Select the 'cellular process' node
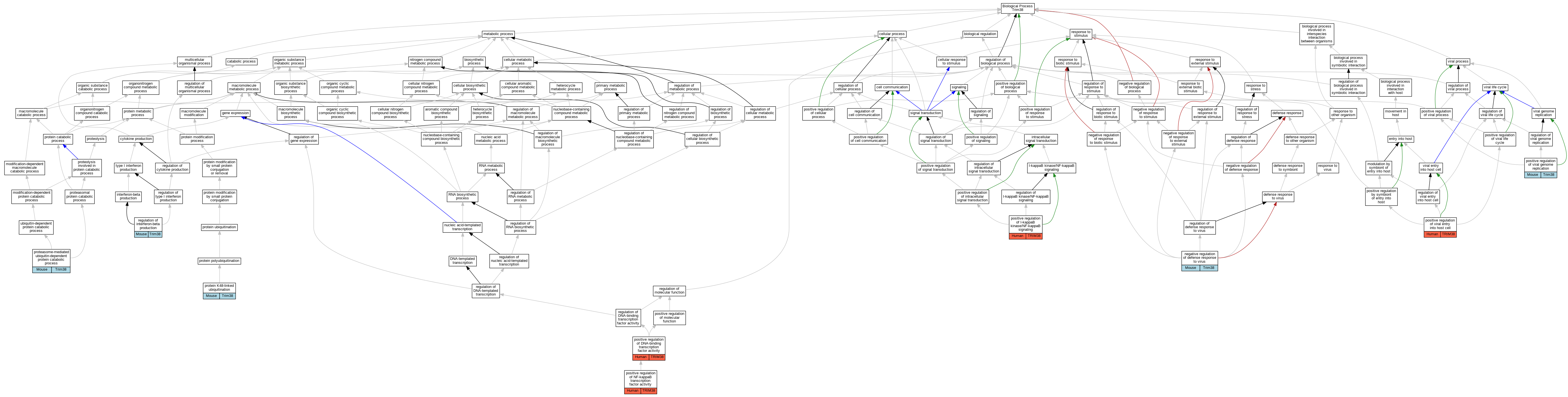 892,34
